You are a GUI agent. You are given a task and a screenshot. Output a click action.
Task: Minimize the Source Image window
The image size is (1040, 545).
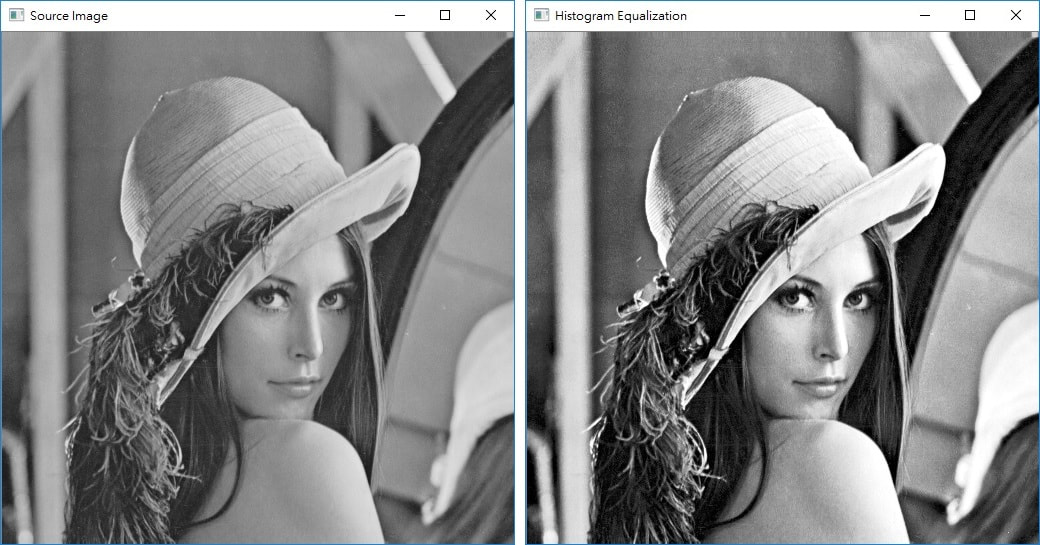pyautogui.click(x=400, y=16)
